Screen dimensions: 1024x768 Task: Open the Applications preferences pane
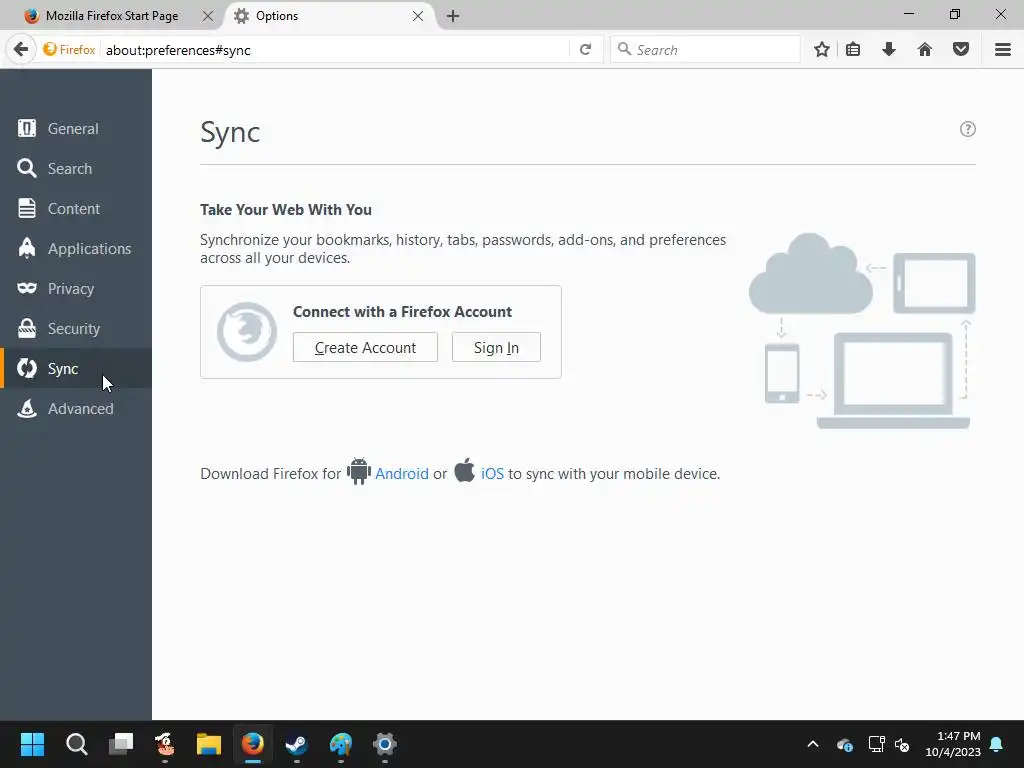76,249
